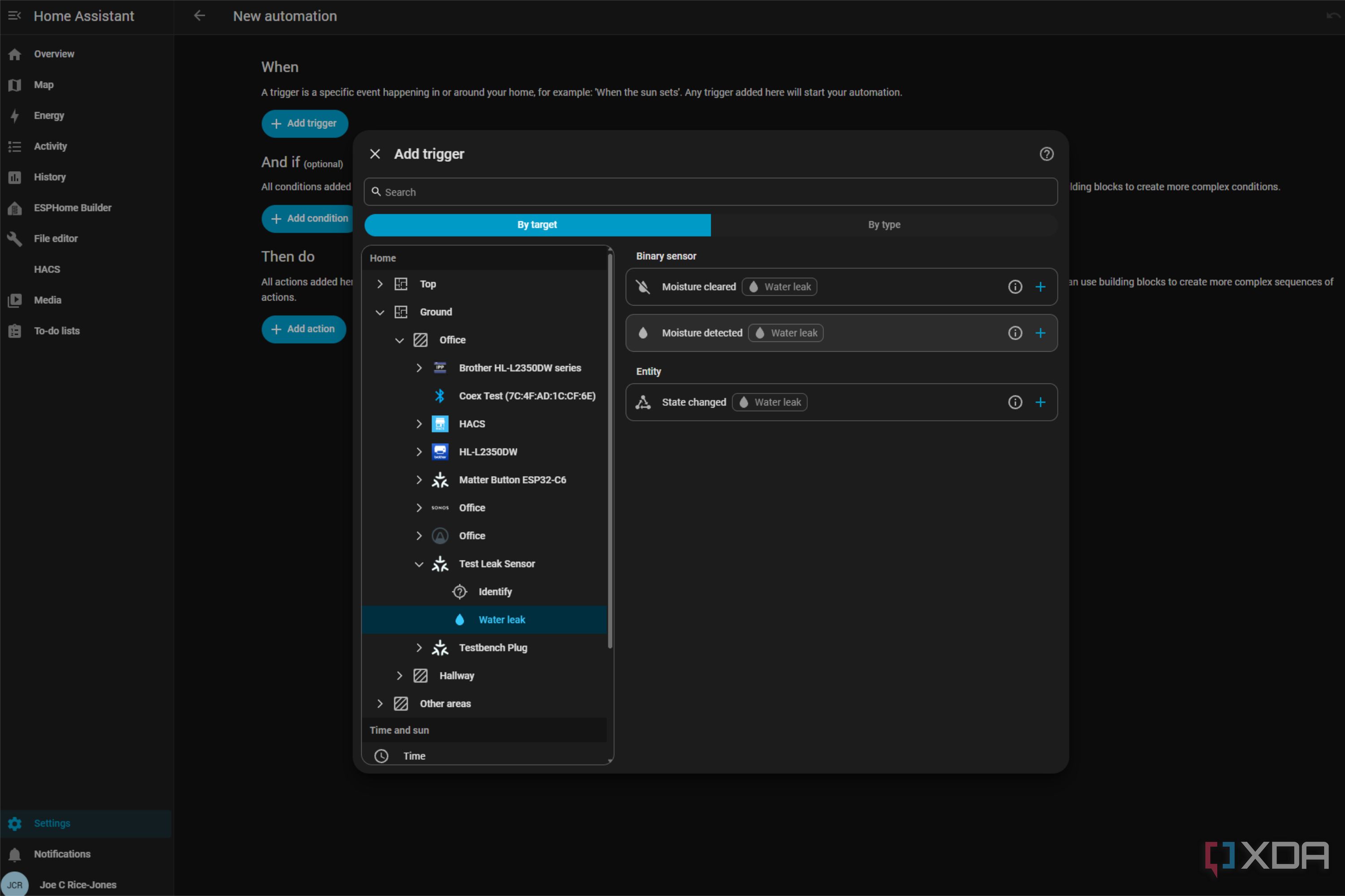This screenshot has height=896, width=1345.
Task: Expand the Other areas node
Action: pos(380,704)
